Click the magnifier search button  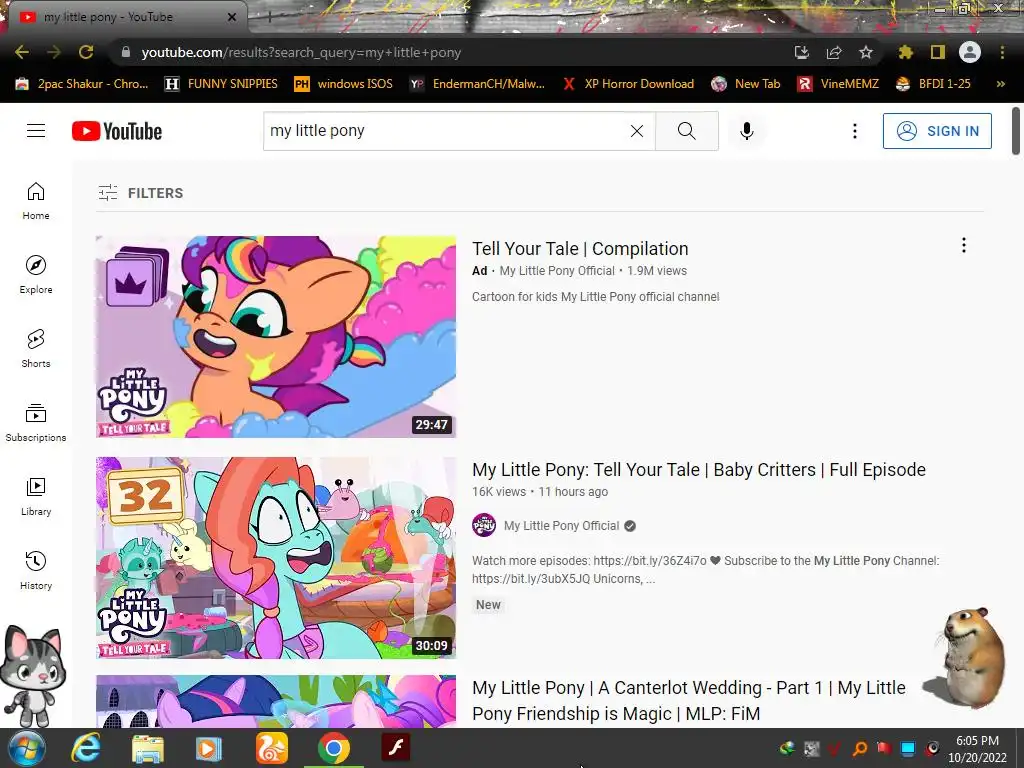686,131
